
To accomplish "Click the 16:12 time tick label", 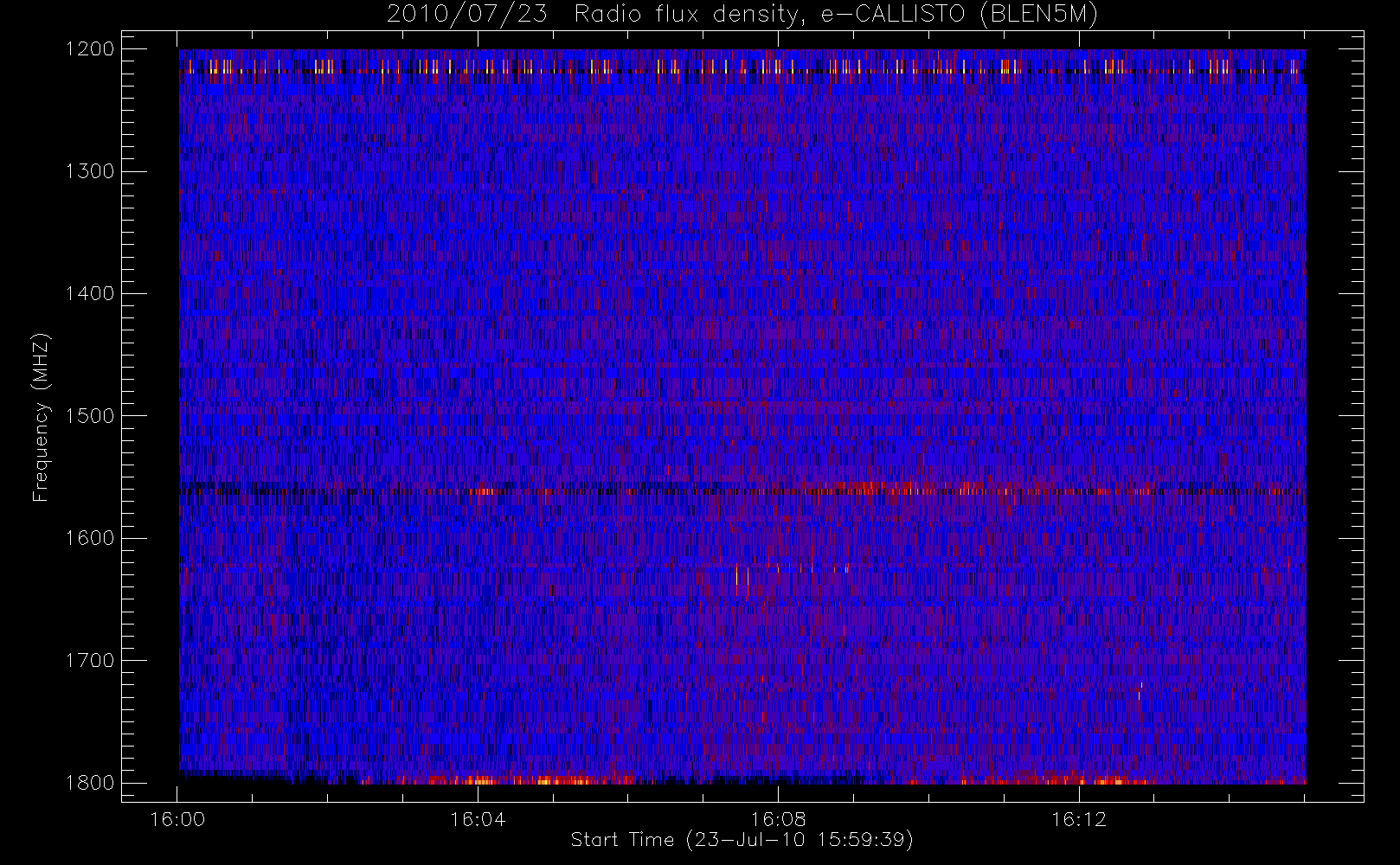I will (1078, 819).
